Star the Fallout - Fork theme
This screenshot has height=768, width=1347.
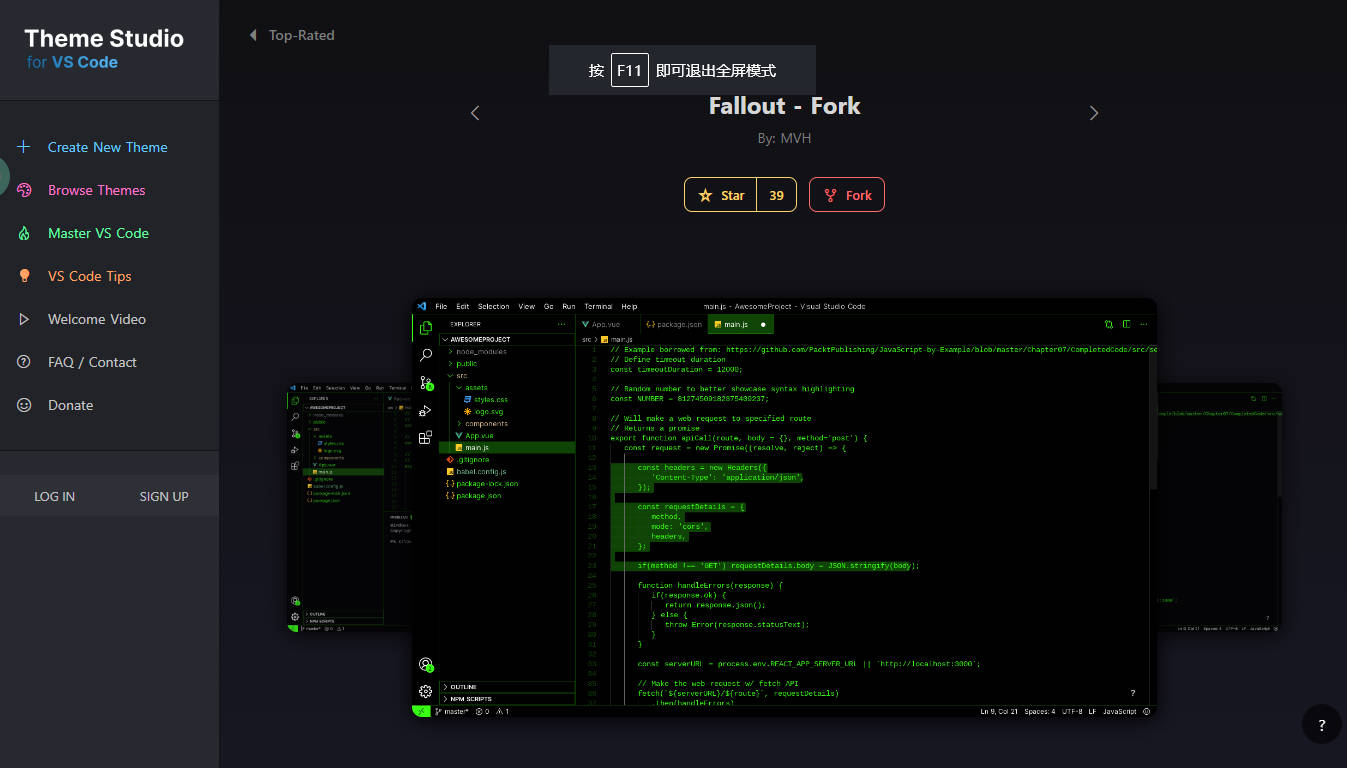tap(721, 195)
